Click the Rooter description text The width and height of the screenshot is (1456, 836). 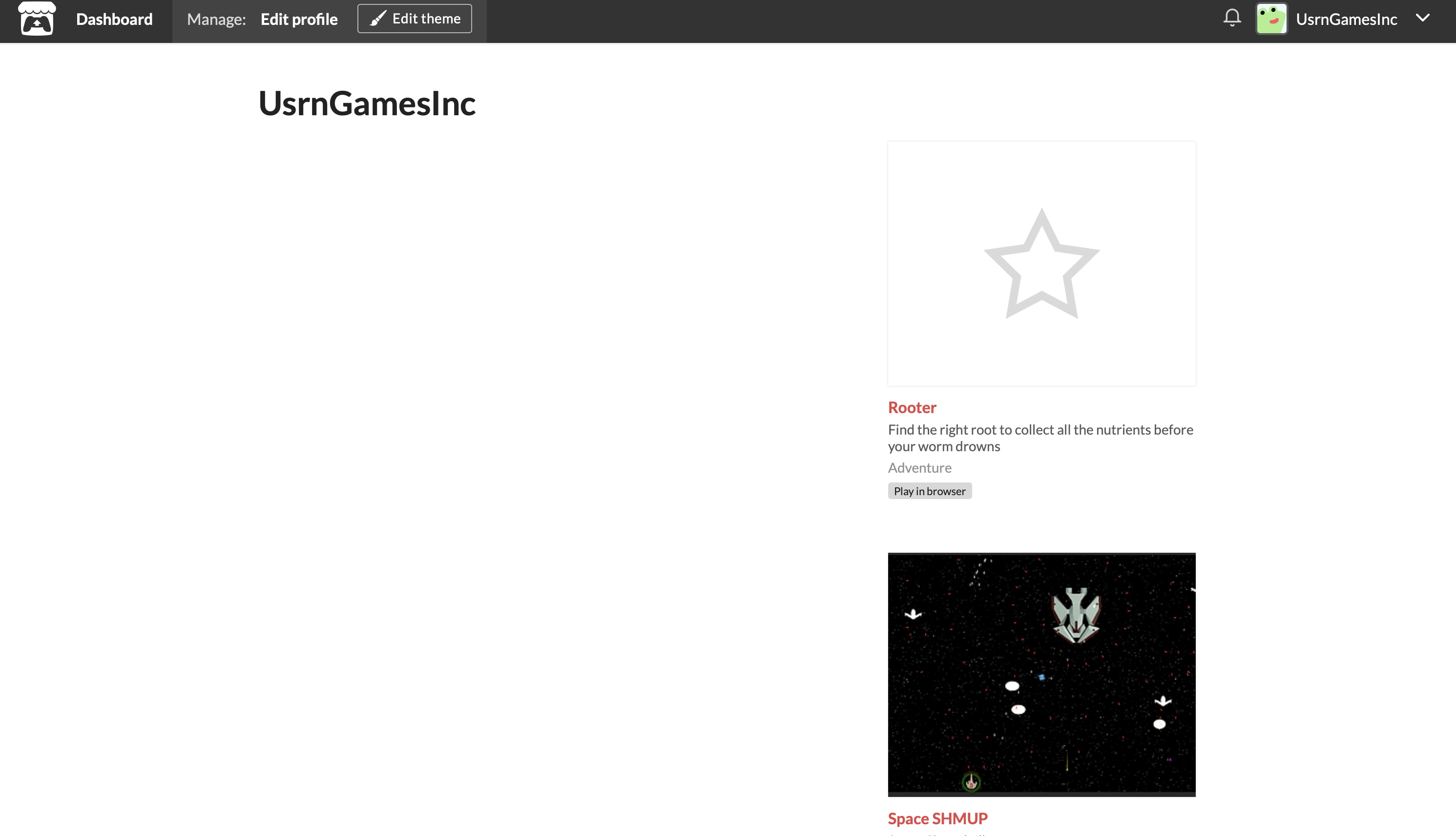pyautogui.click(x=1040, y=438)
